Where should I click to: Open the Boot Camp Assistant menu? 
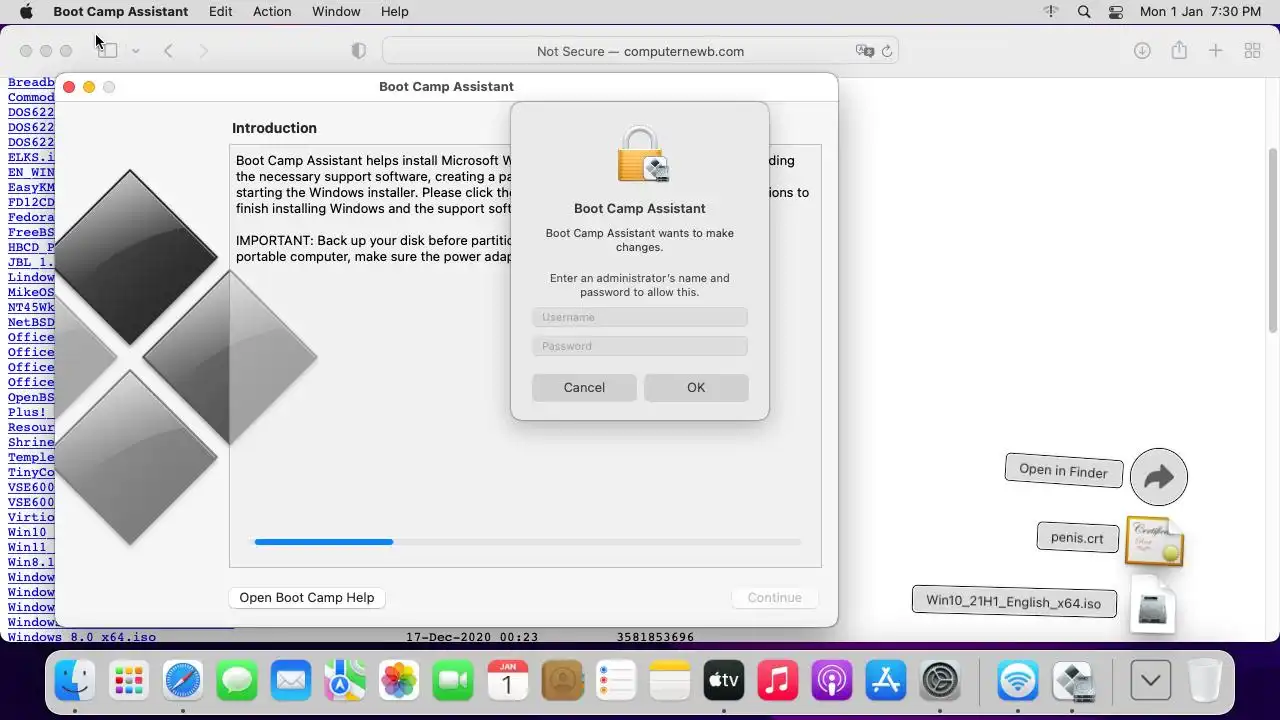pos(120,12)
